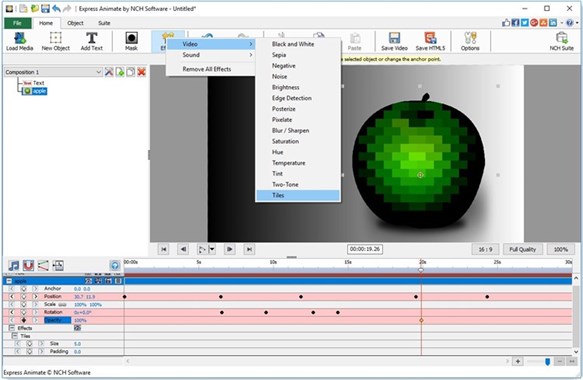583x380 pixels.
Task: Switch to the Object ribbon tab
Action: point(75,23)
